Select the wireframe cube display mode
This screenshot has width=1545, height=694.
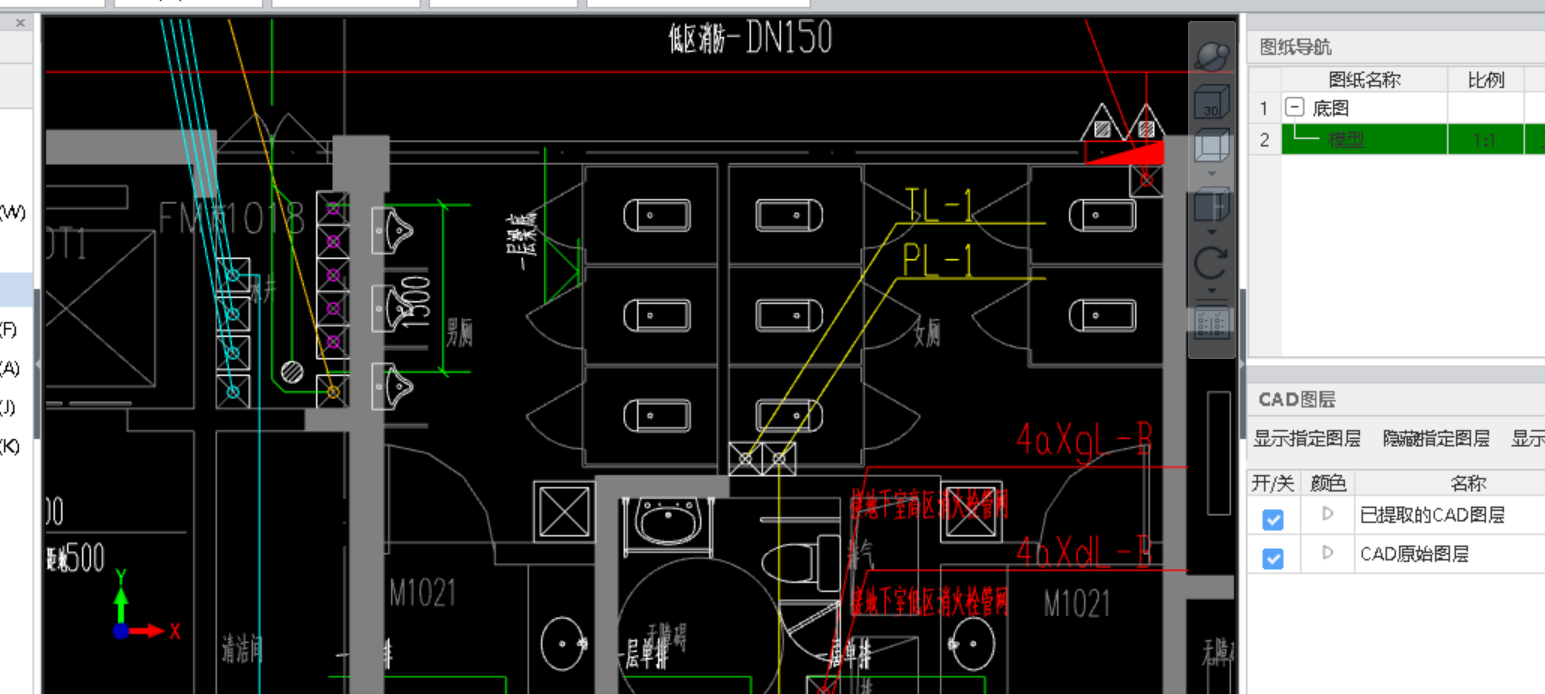(x=1212, y=146)
